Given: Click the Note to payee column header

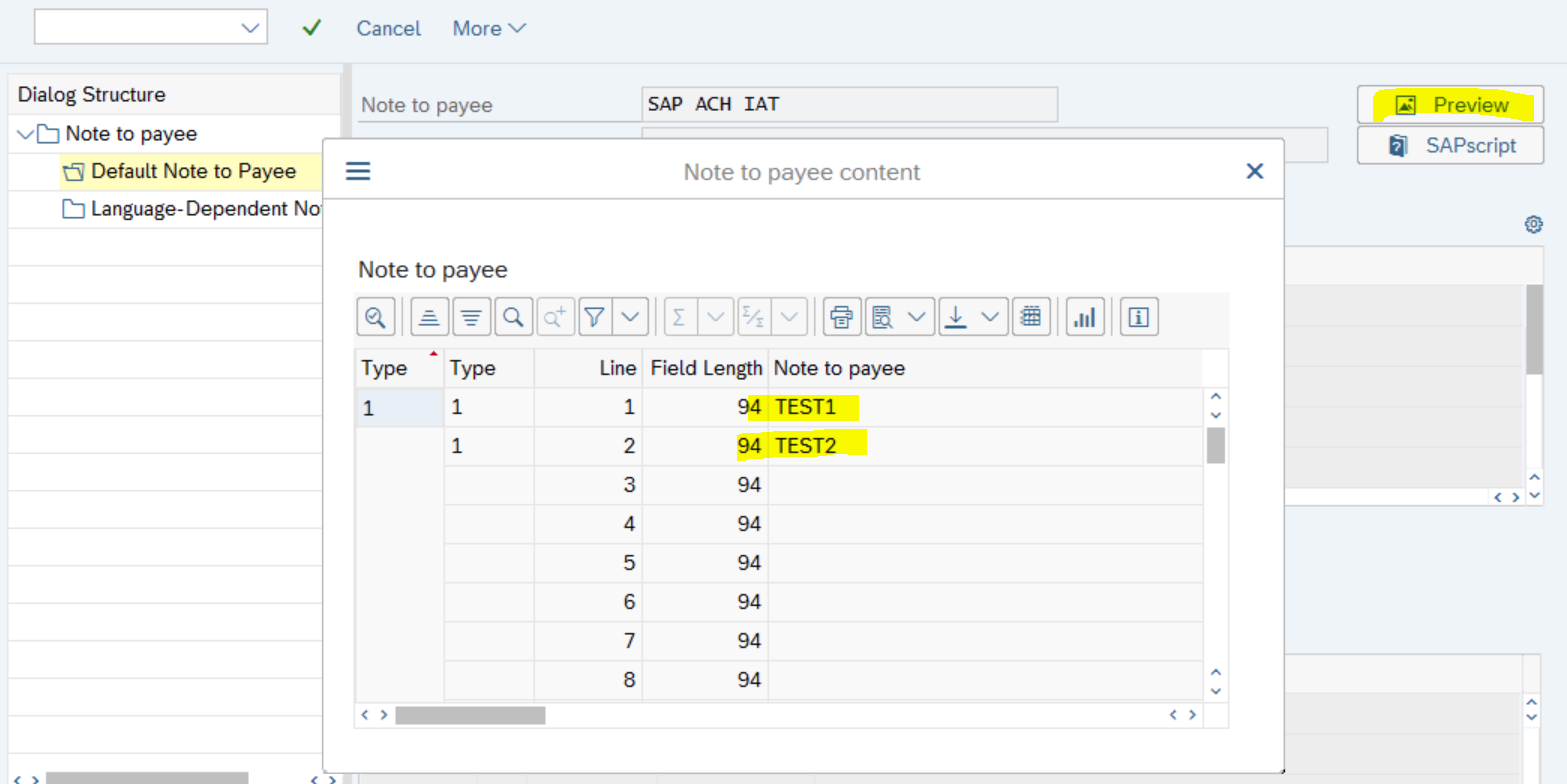Looking at the screenshot, I should pos(985,368).
